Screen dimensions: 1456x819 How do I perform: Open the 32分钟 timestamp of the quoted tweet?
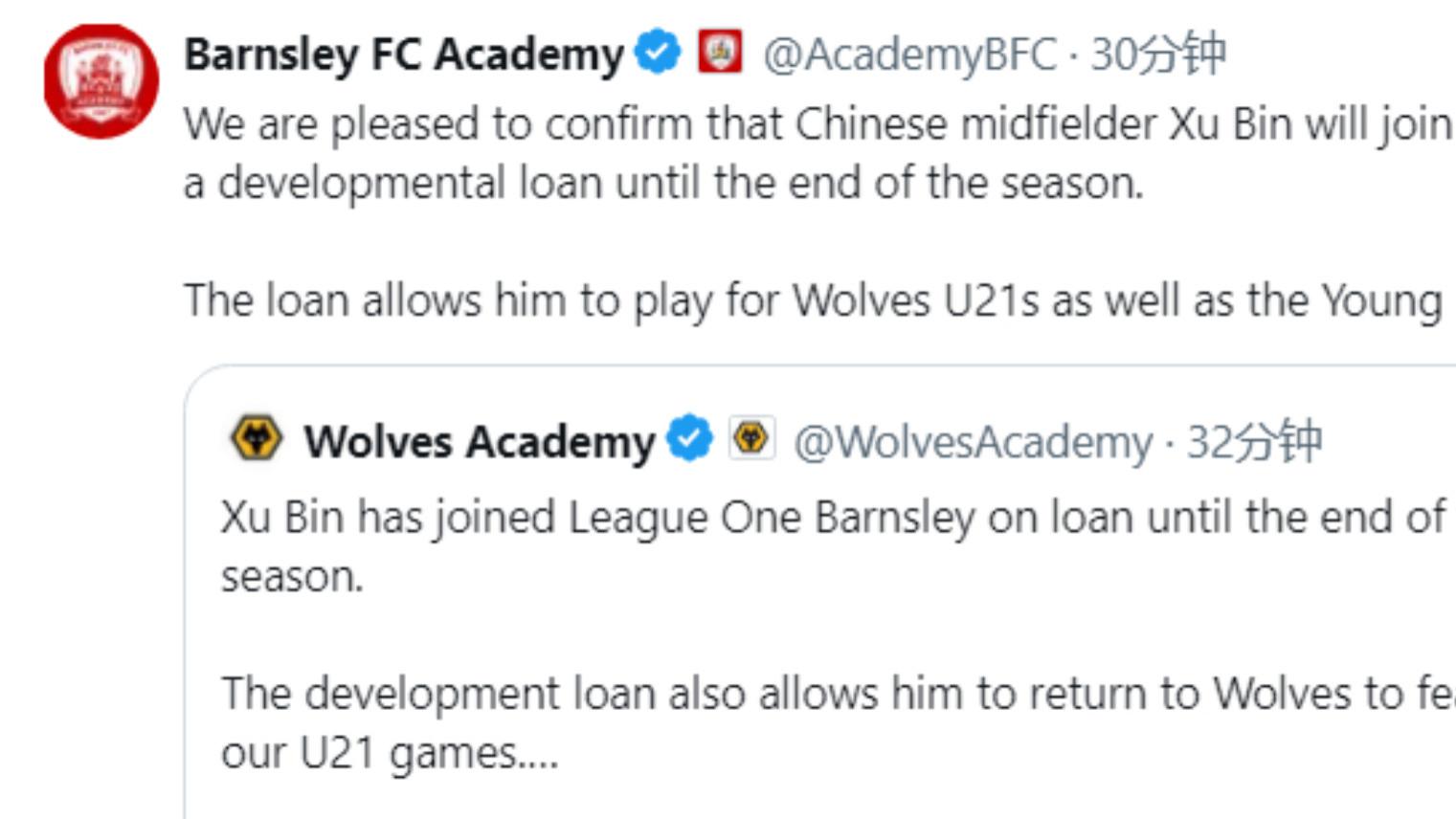pyautogui.click(x=1254, y=442)
